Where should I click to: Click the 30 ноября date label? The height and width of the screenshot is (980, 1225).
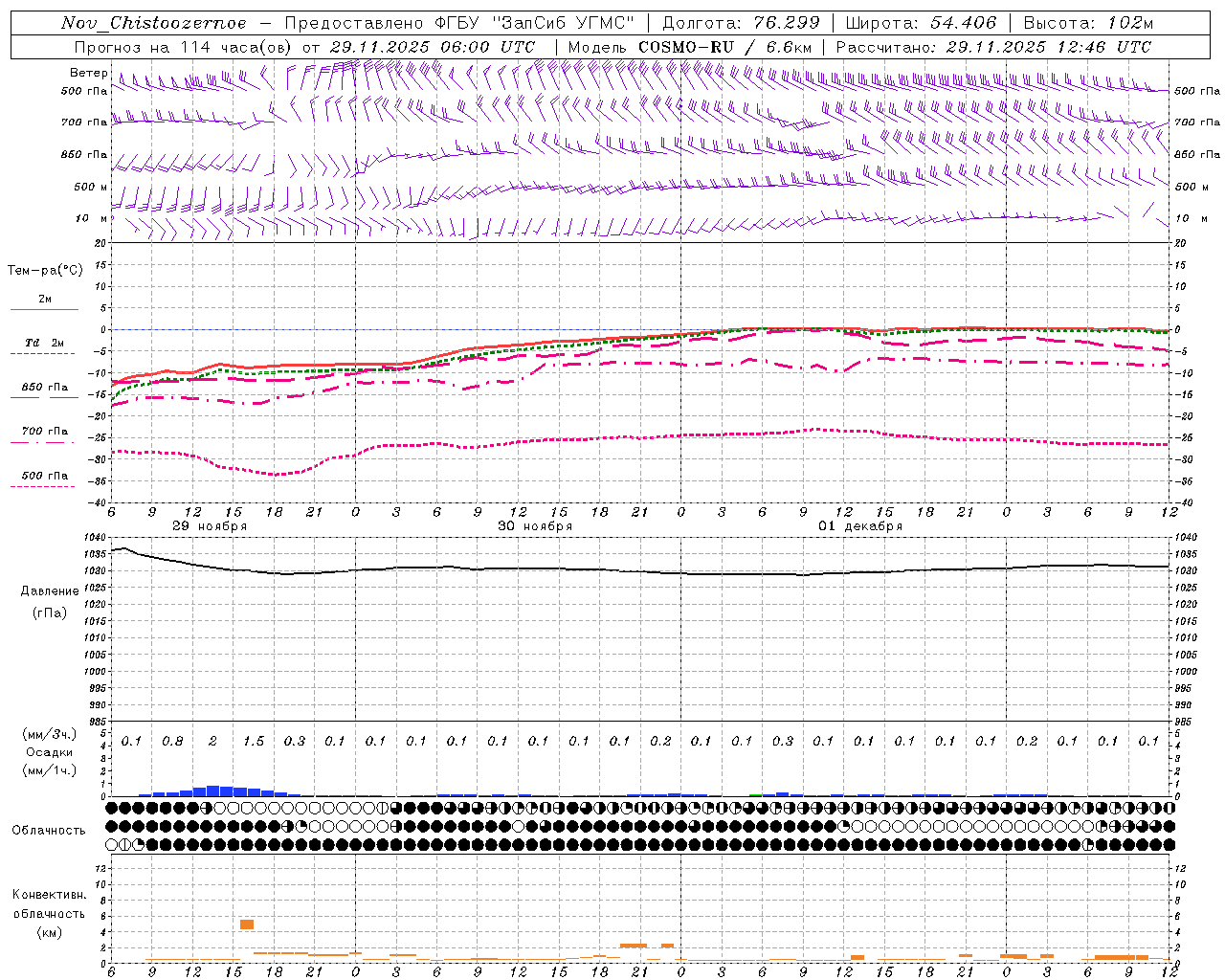(535, 526)
